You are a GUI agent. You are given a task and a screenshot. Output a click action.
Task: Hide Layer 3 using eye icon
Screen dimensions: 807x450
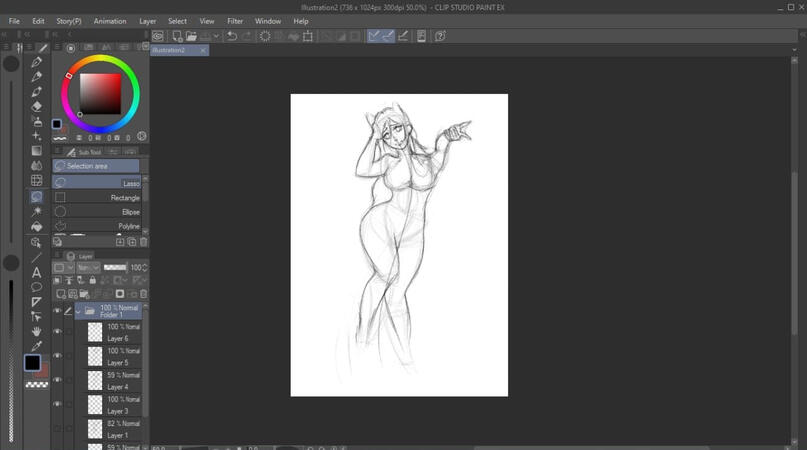[57, 404]
